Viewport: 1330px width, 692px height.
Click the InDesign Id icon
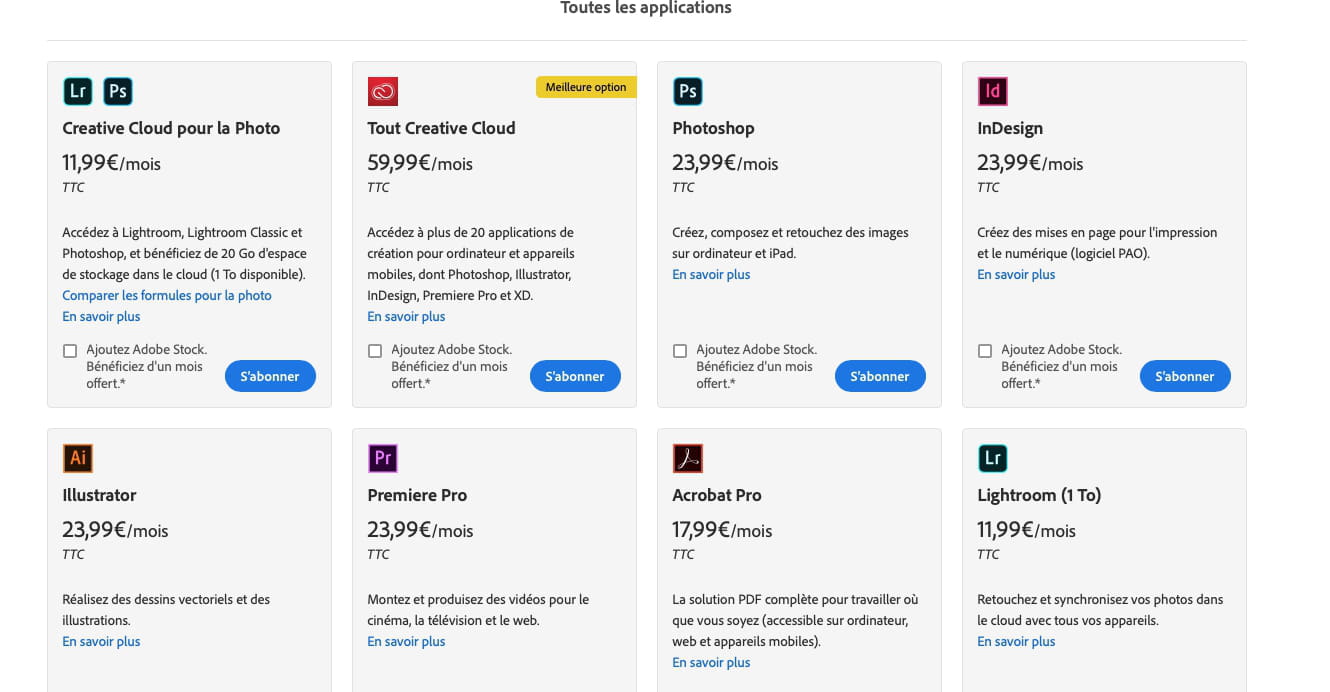(993, 92)
